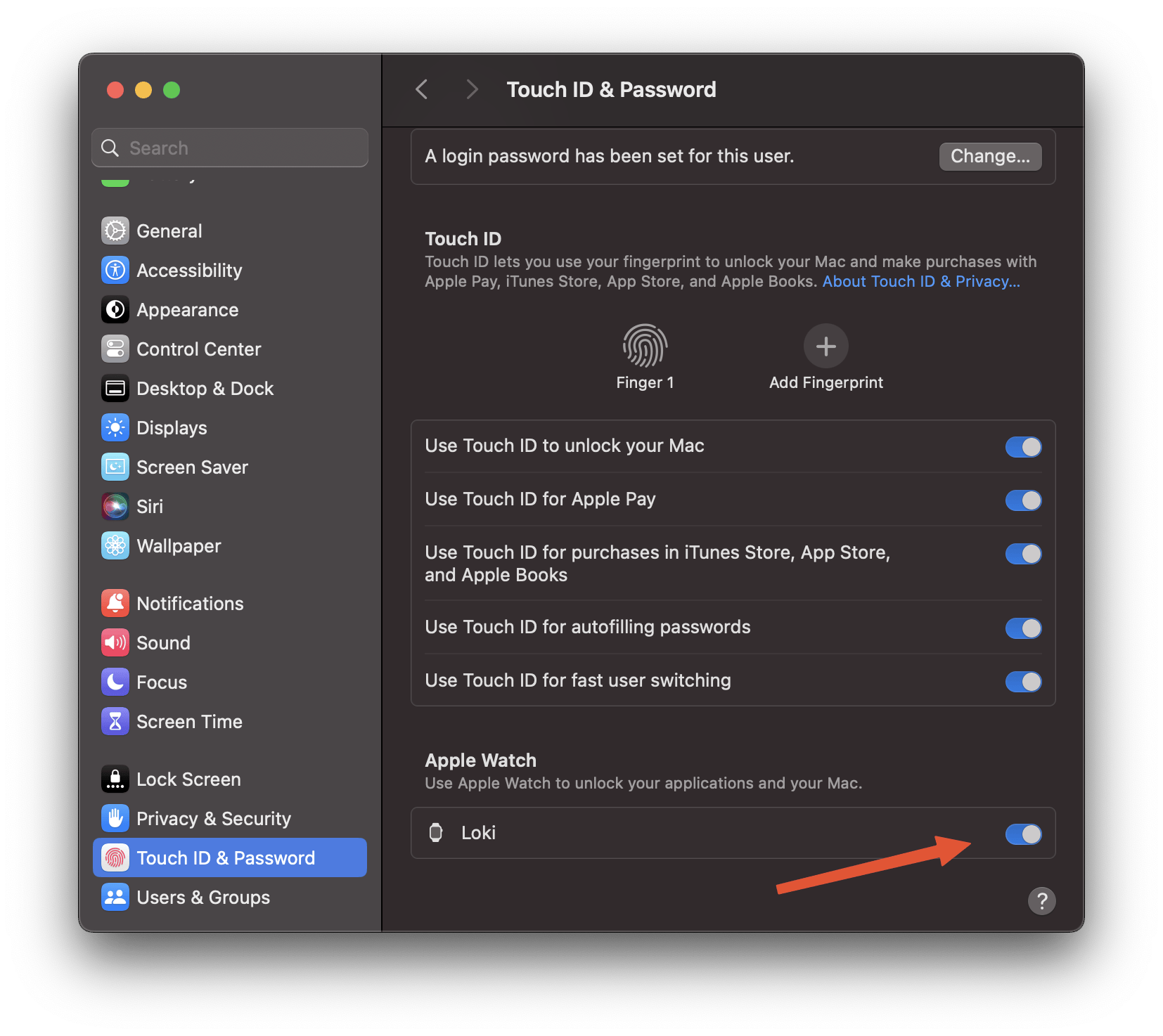
Task: Click the Change password button
Action: point(990,156)
